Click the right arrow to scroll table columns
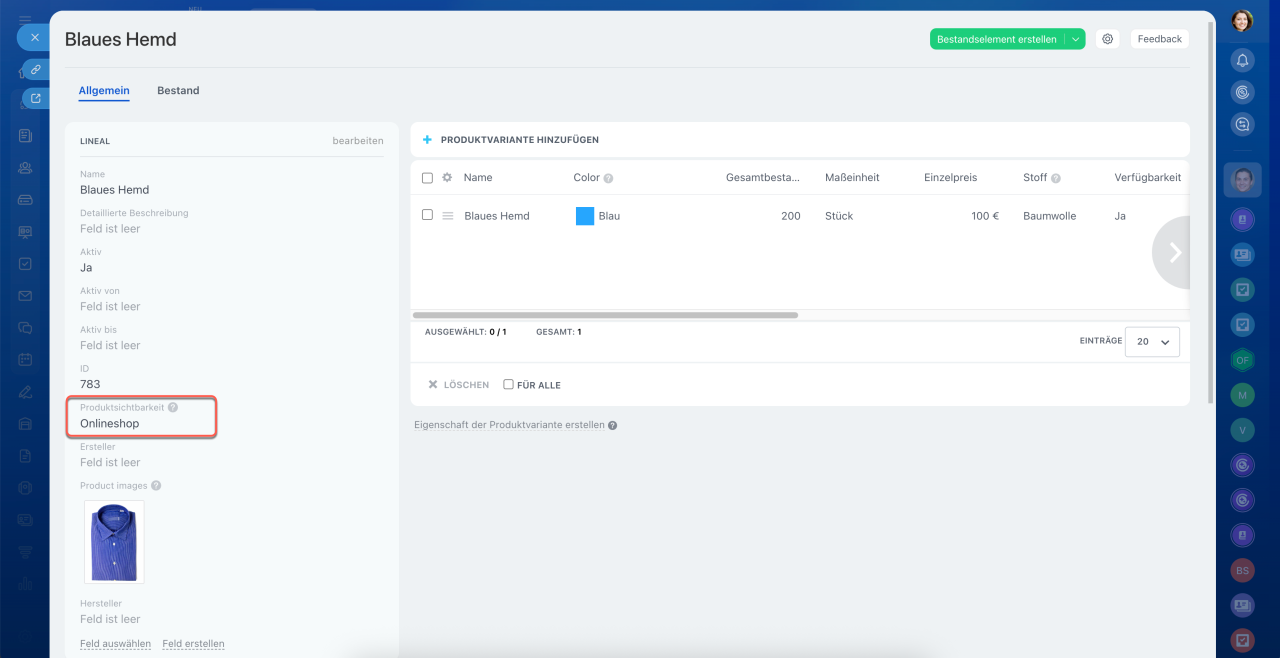 [x=1174, y=253]
